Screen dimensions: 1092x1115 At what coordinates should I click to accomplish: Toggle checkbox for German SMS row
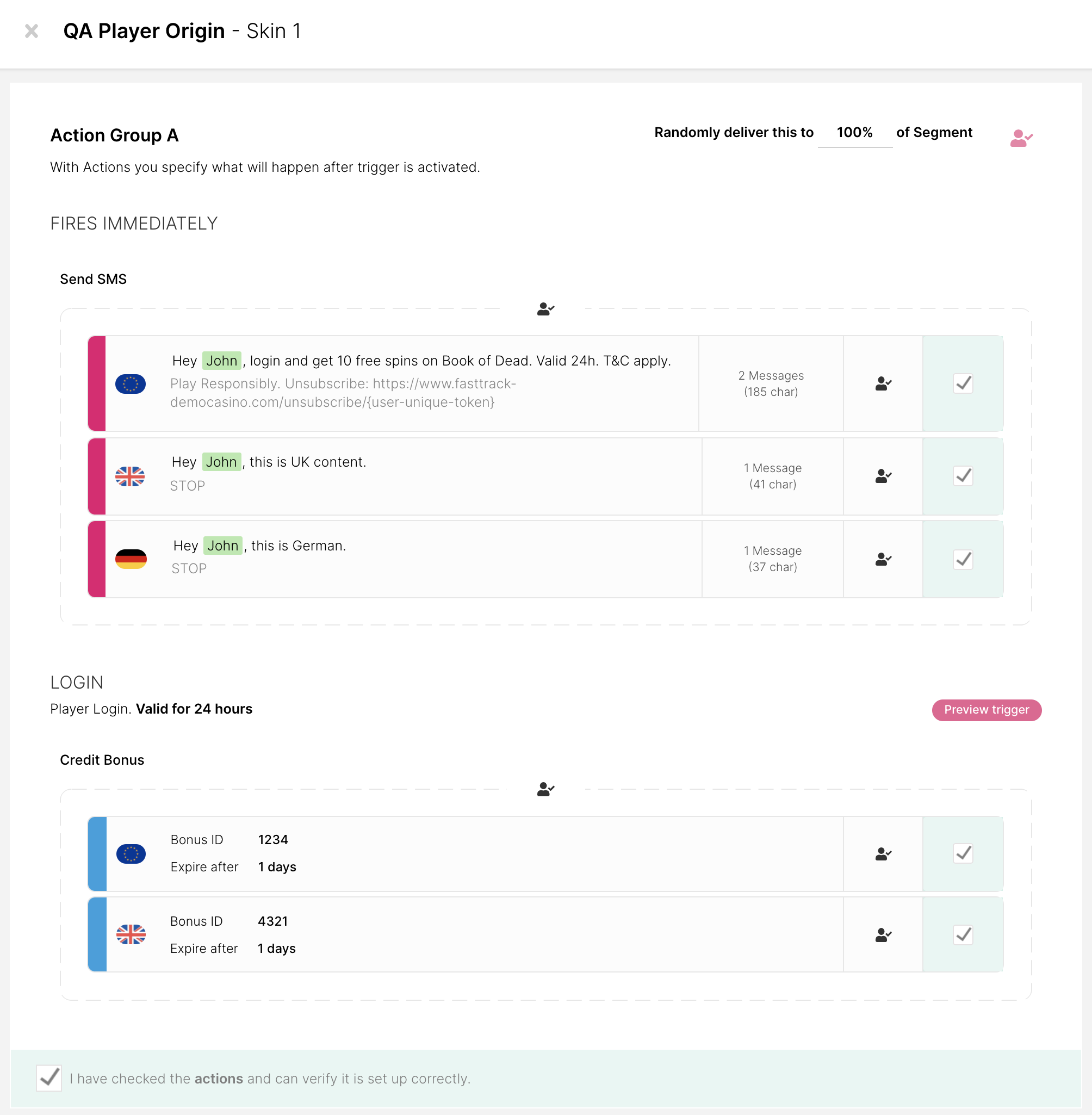[x=963, y=559]
